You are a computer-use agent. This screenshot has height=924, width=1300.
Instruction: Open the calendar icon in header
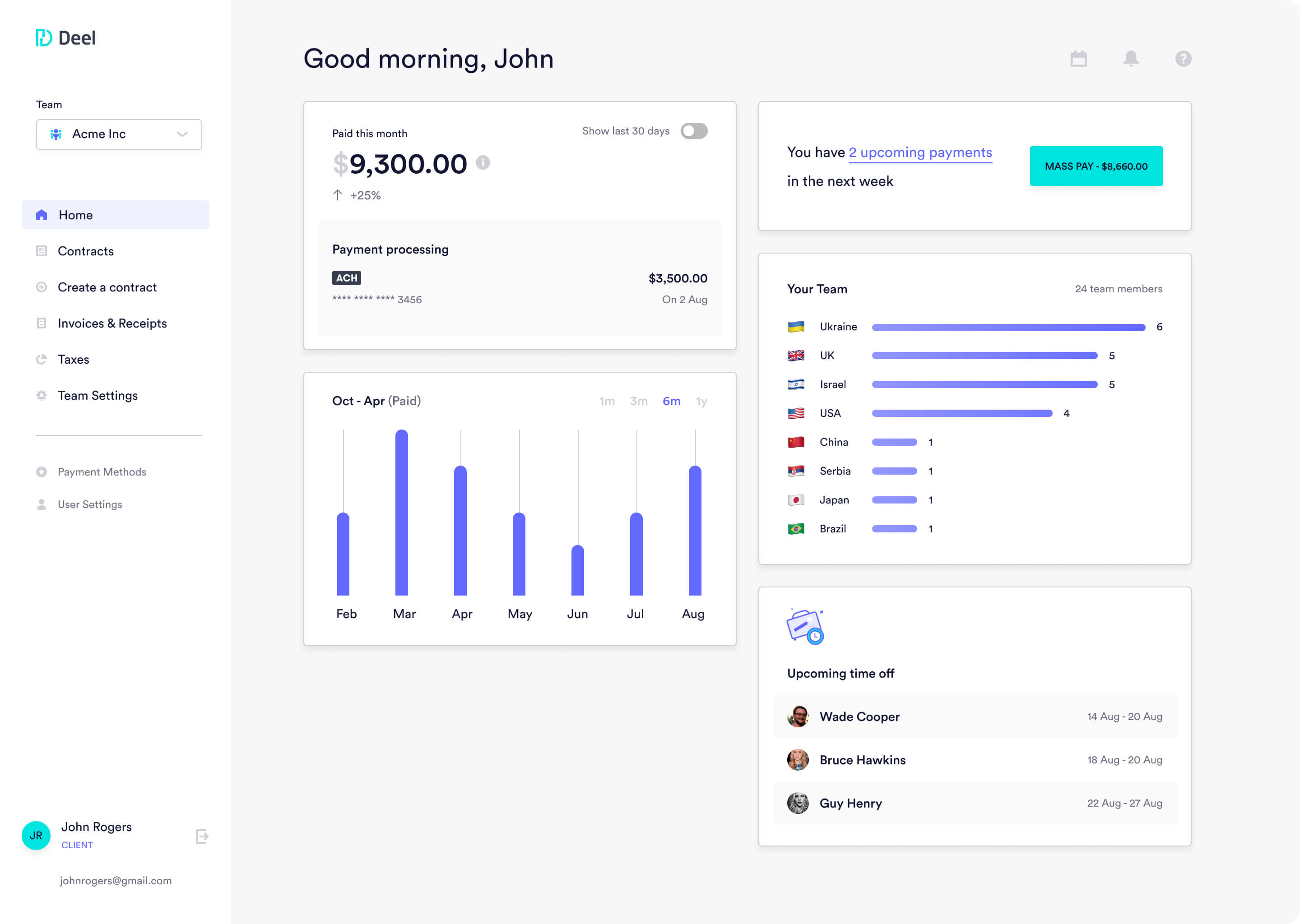coord(1078,59)
